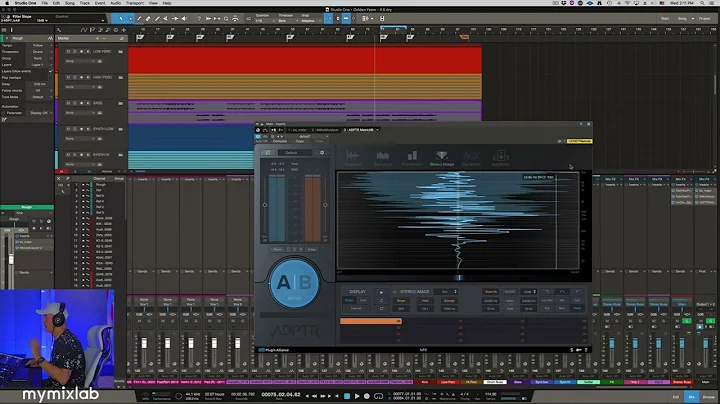Open the Tempo Follow dropdown
Viewport: 720px width, 404px height.
tap(40, 45)
